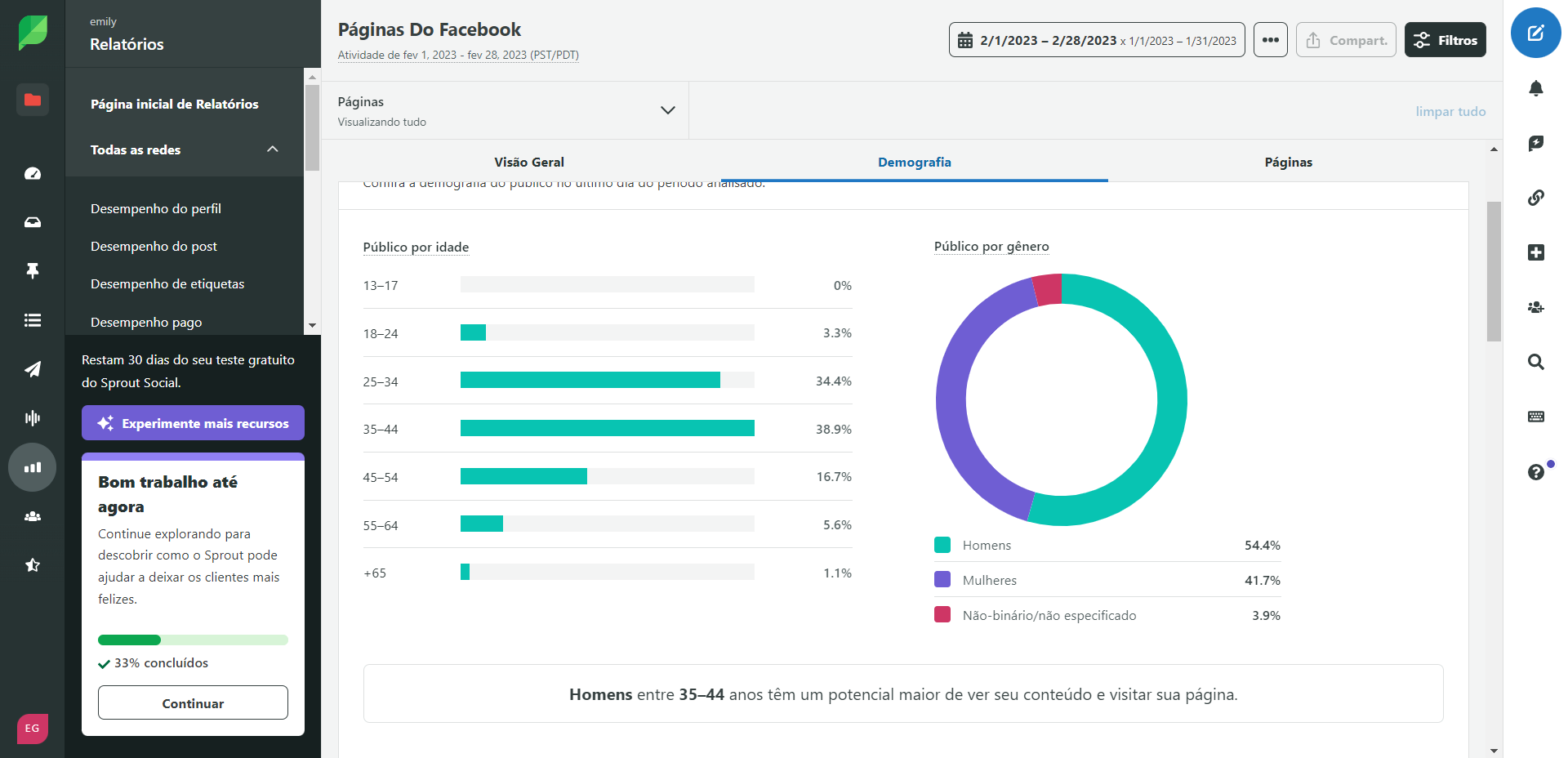
Task: Open the notifications bell
Action: pyautogui.click(x=1536, y=88)
